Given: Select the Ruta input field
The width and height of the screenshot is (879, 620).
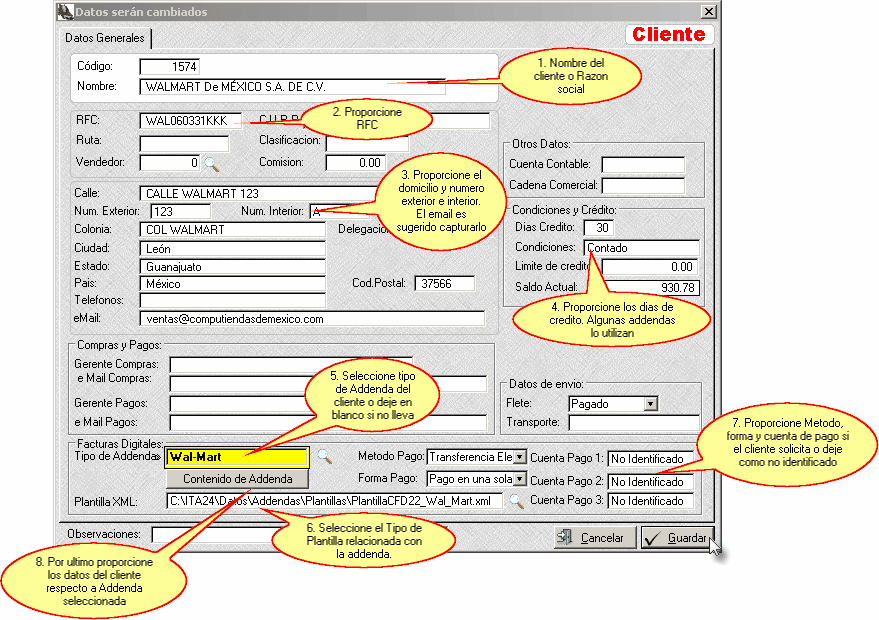Looking at the screenshot, I should pos(184,143).
